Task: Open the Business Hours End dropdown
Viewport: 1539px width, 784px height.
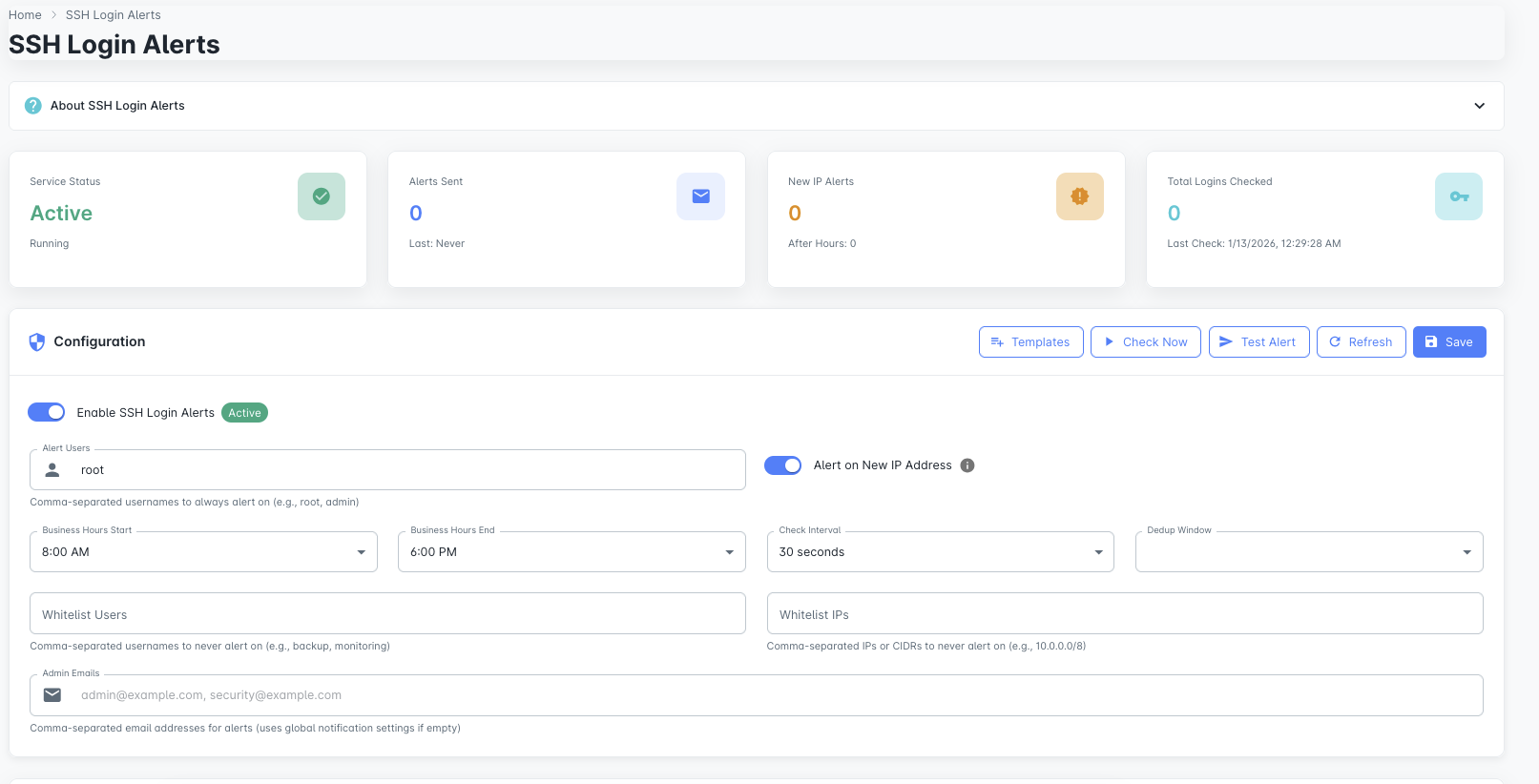Action: (572, 552)
